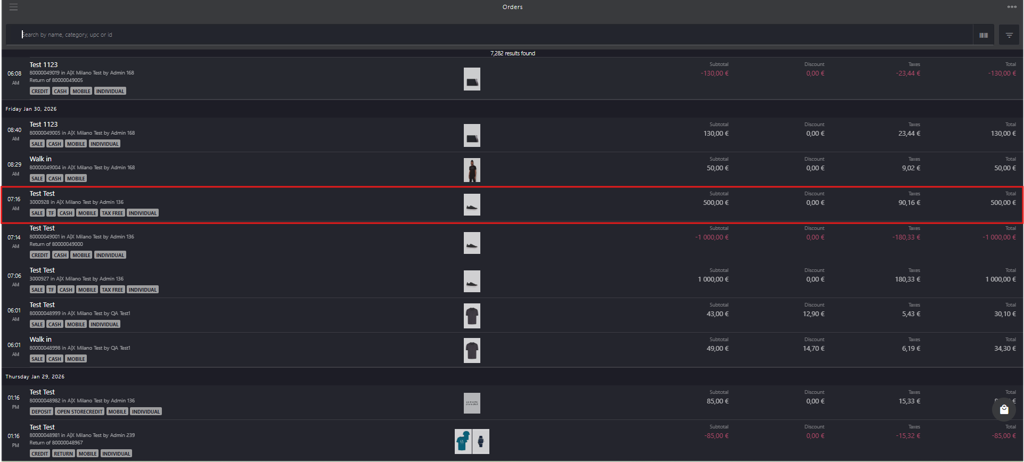The width and height of the screenshot is (1024, 462).
Task: Click the Friday Jan 30, 2026 date header
Action: (x=31, y=109)
